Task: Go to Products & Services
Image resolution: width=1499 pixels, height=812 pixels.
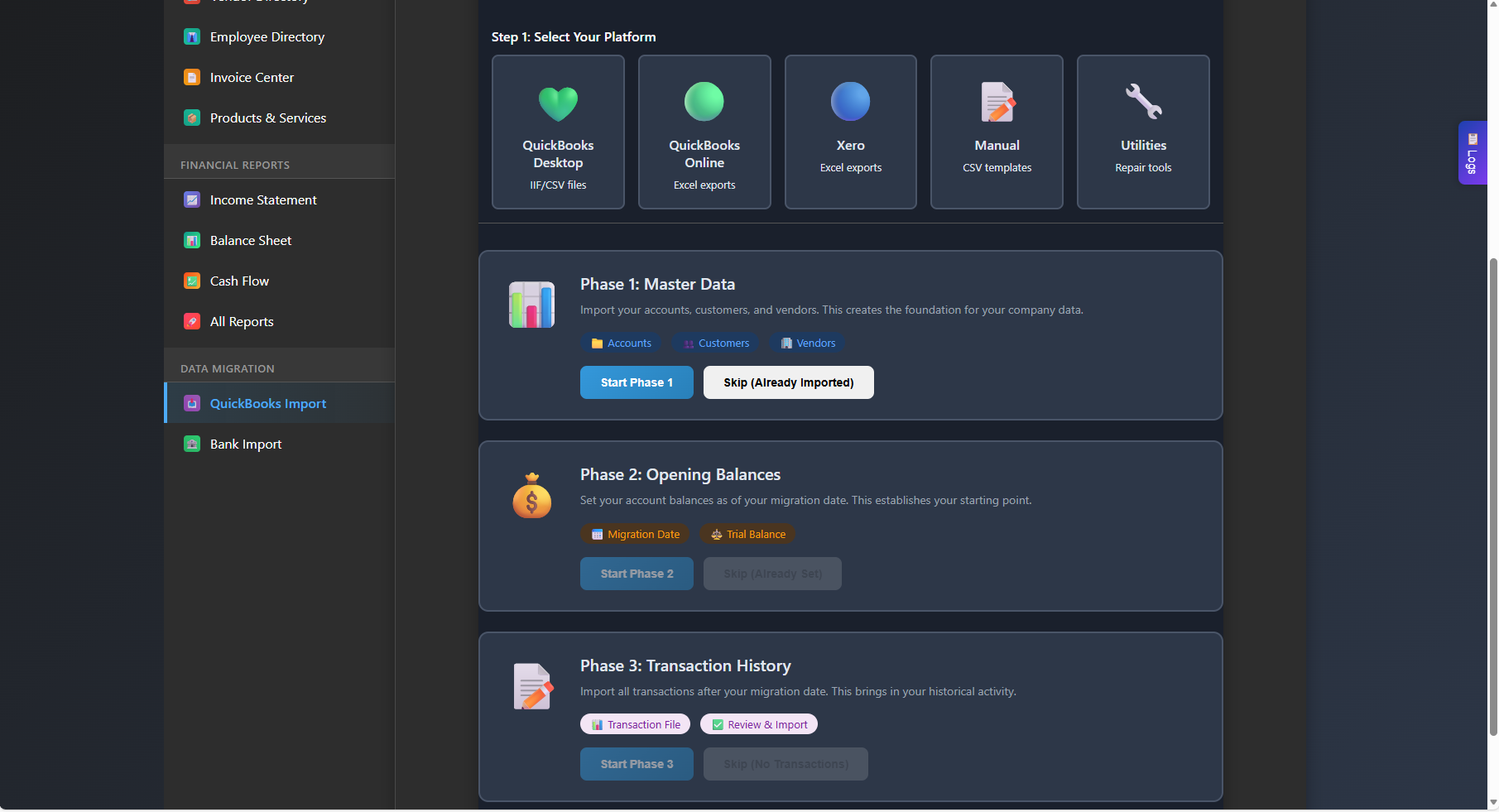Action: (x=279, y=118)
